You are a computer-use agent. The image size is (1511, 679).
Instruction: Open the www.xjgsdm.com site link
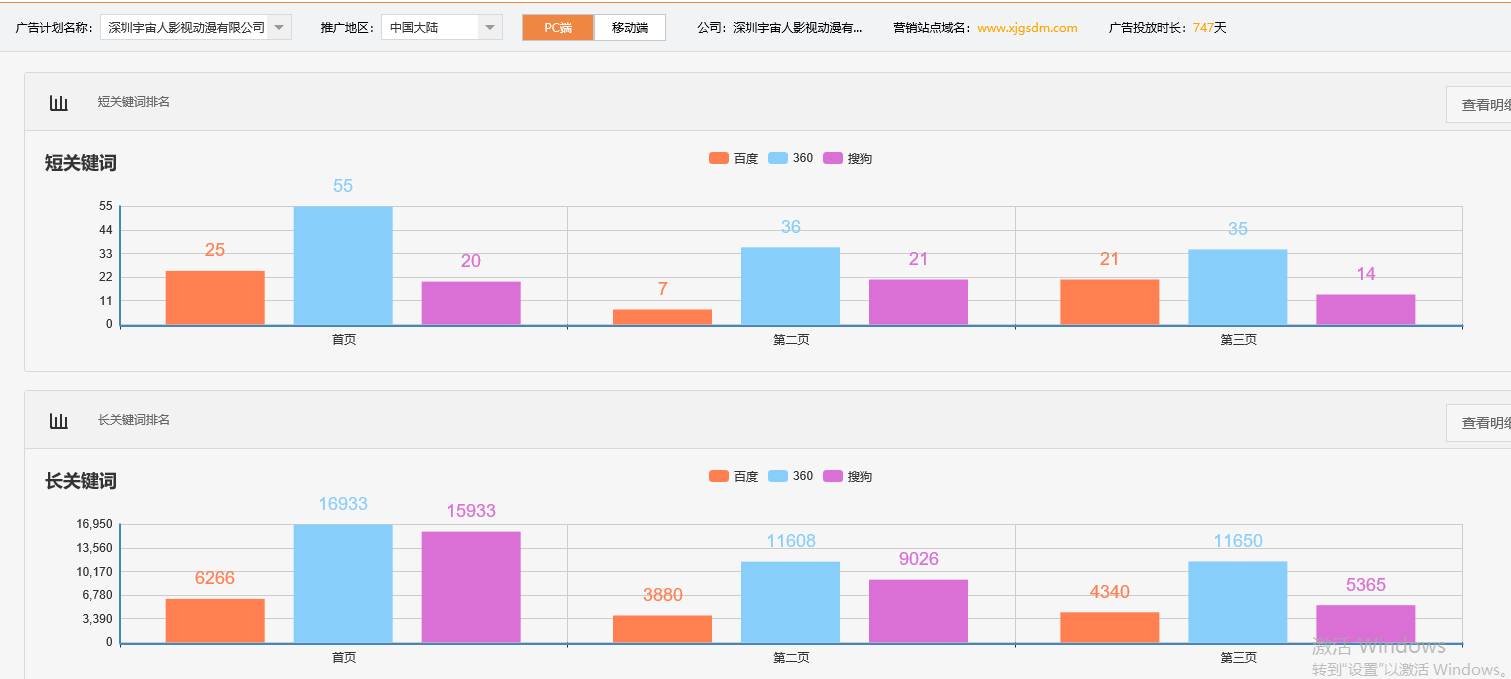point(1027,28)
